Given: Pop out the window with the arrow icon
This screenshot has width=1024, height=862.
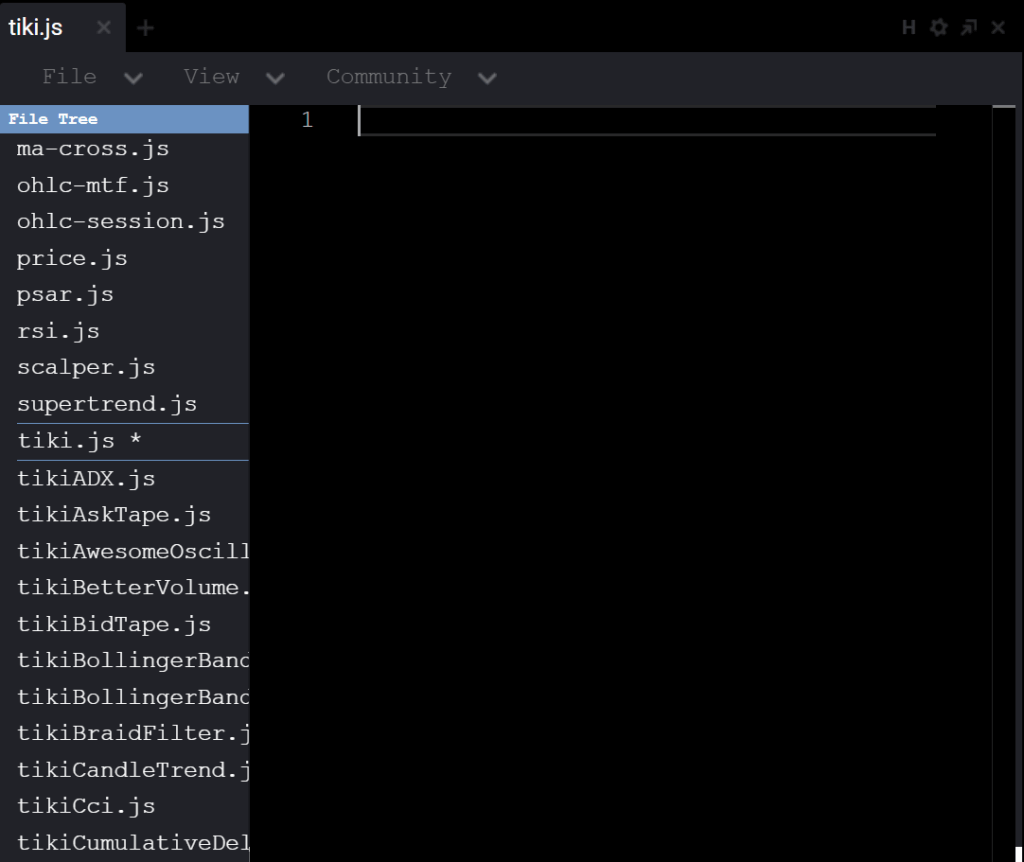Looking at the screenshot, I should point(968,27).
